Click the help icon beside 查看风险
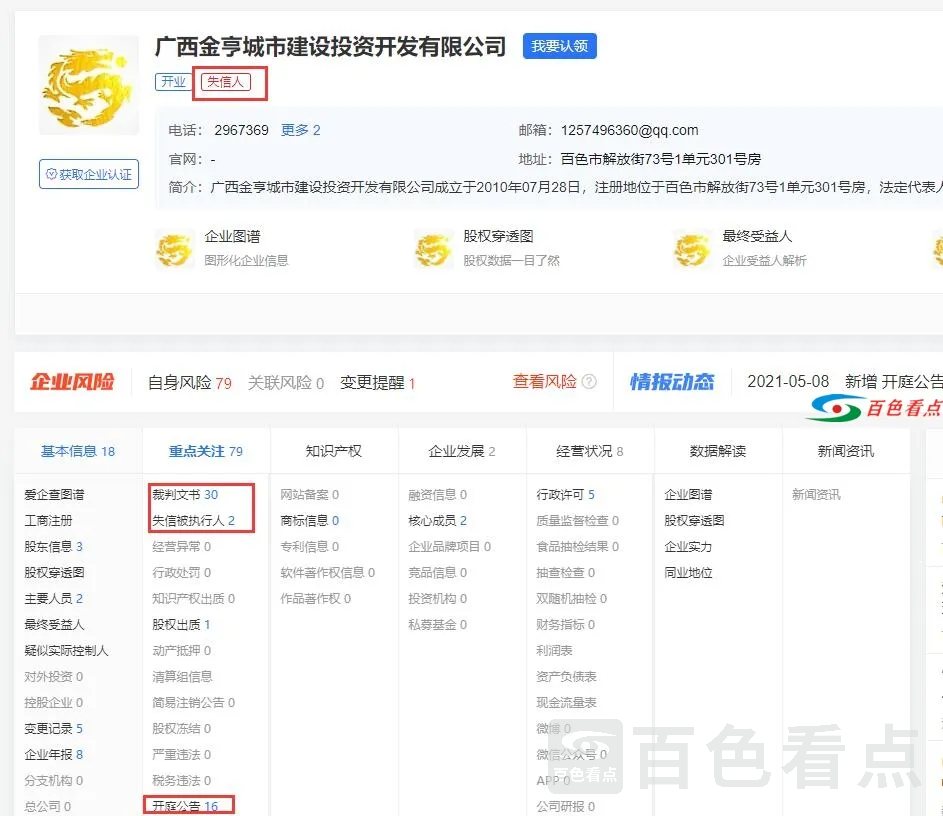The image size is (943, 816). point(589,382)
